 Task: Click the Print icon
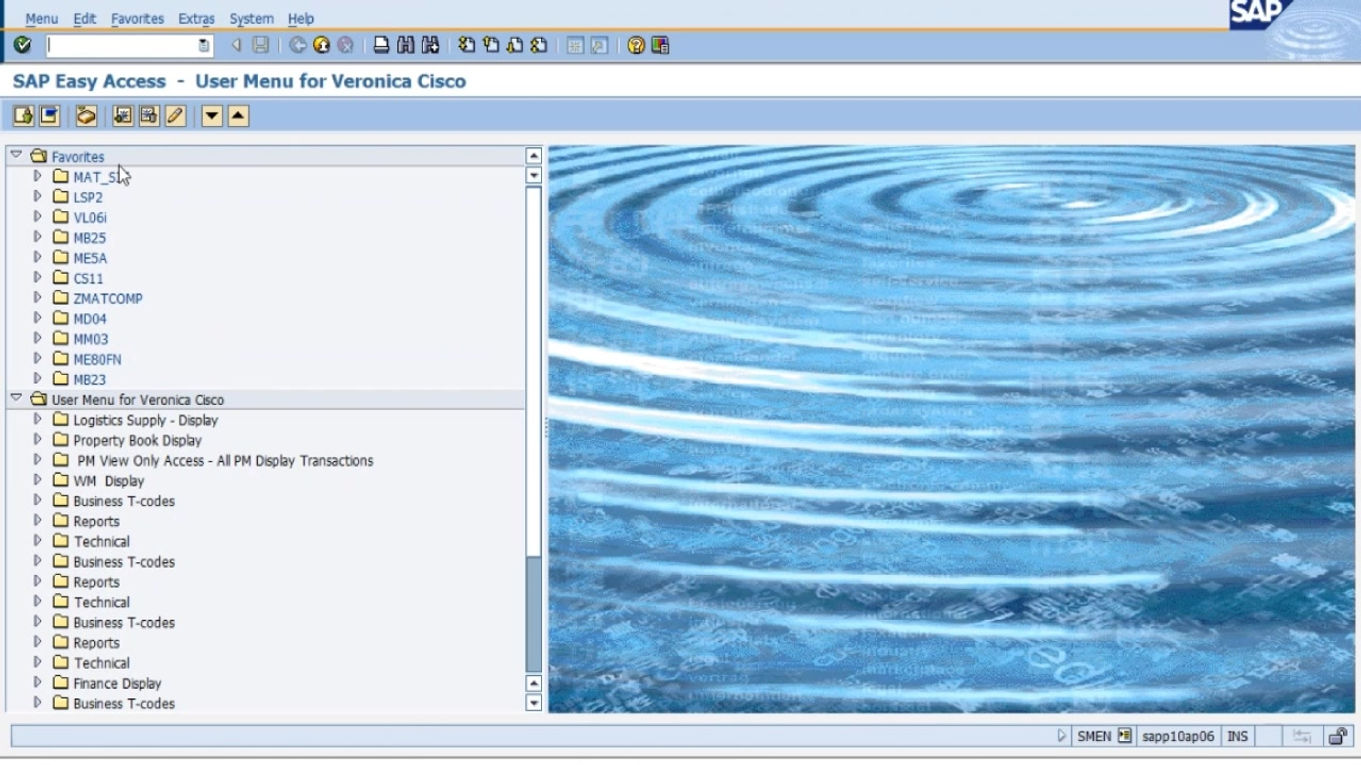tap(382, 45)
